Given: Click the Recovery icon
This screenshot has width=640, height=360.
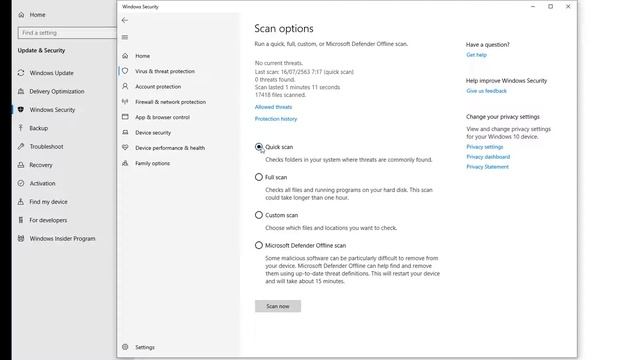Looking at the screenshot, I should (21, 165).
